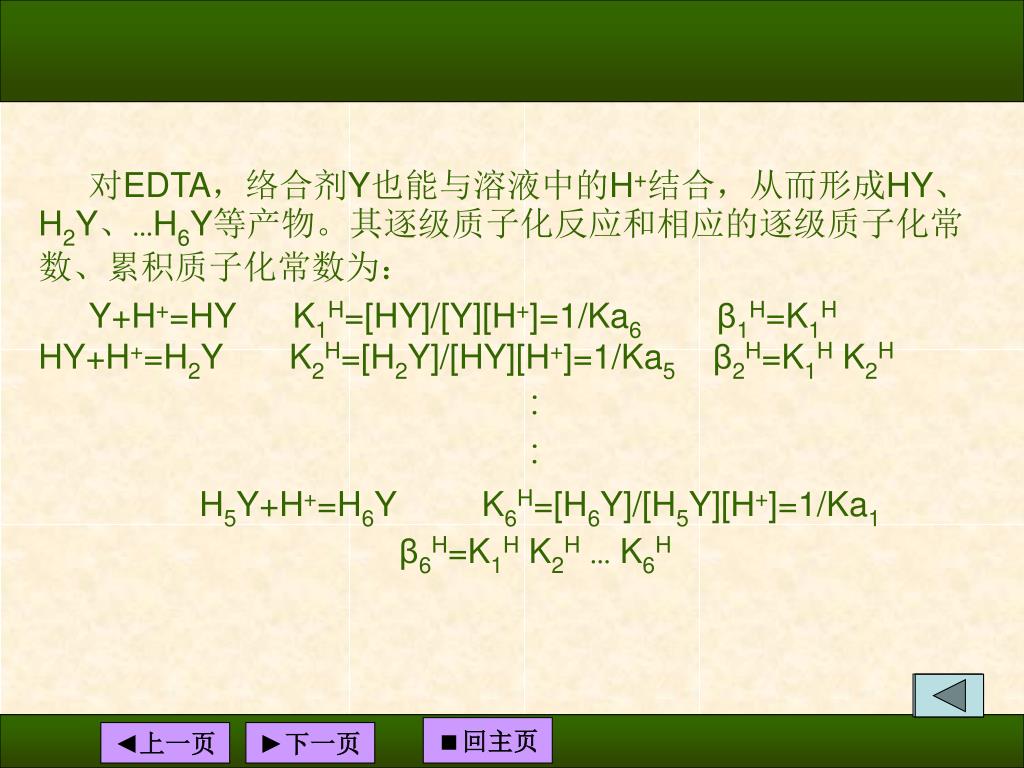This screenshot has width=1024, height=768.
Task: Select the equation H₅Y+H⁺=H₆Y
Action: (x=298, y=507)
